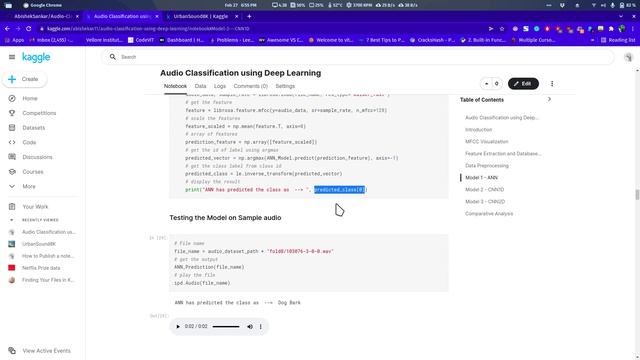Play the audio sample
Screen dimensions: 640x360
pos(178,327)
